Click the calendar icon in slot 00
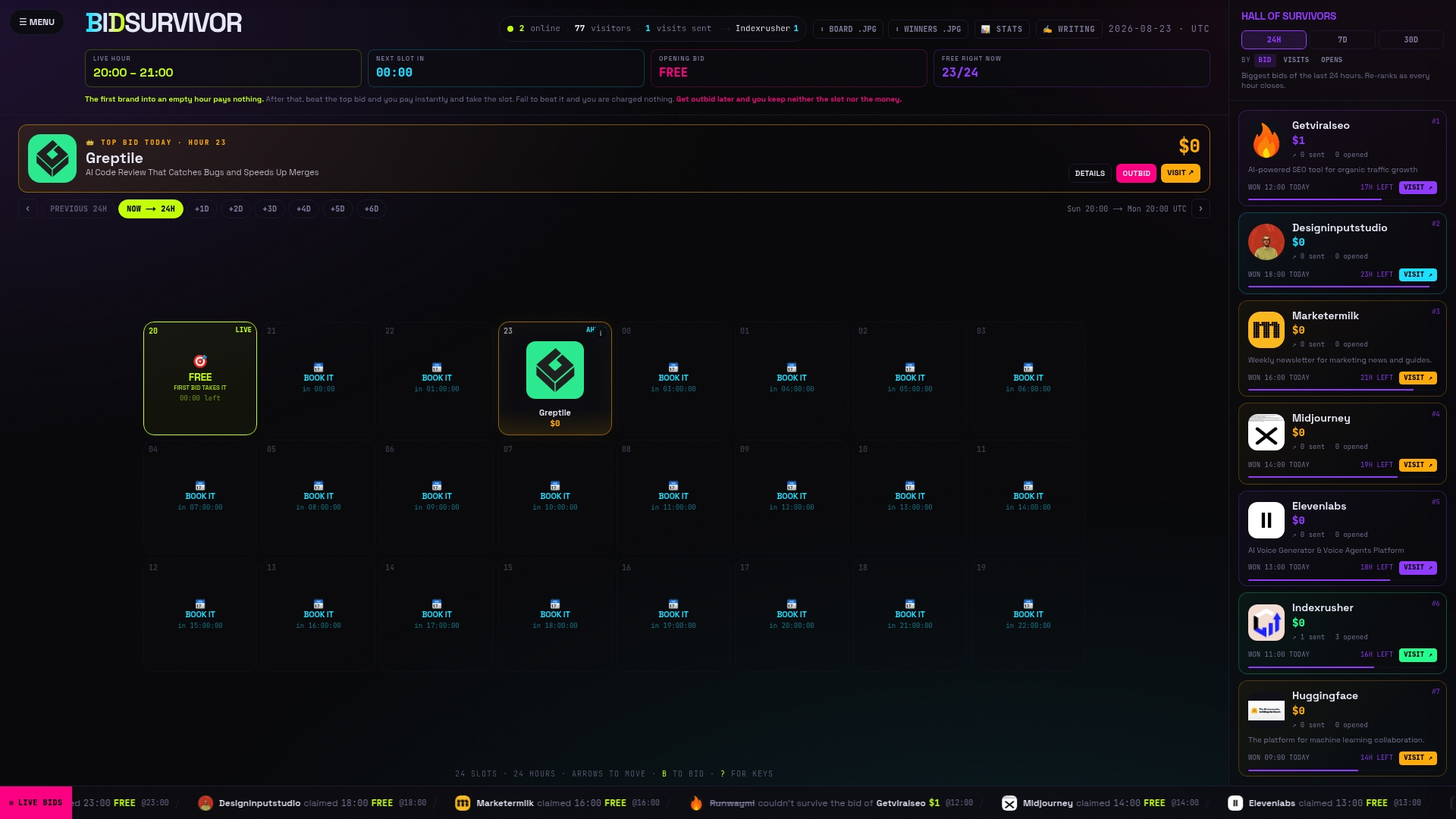 673,367
